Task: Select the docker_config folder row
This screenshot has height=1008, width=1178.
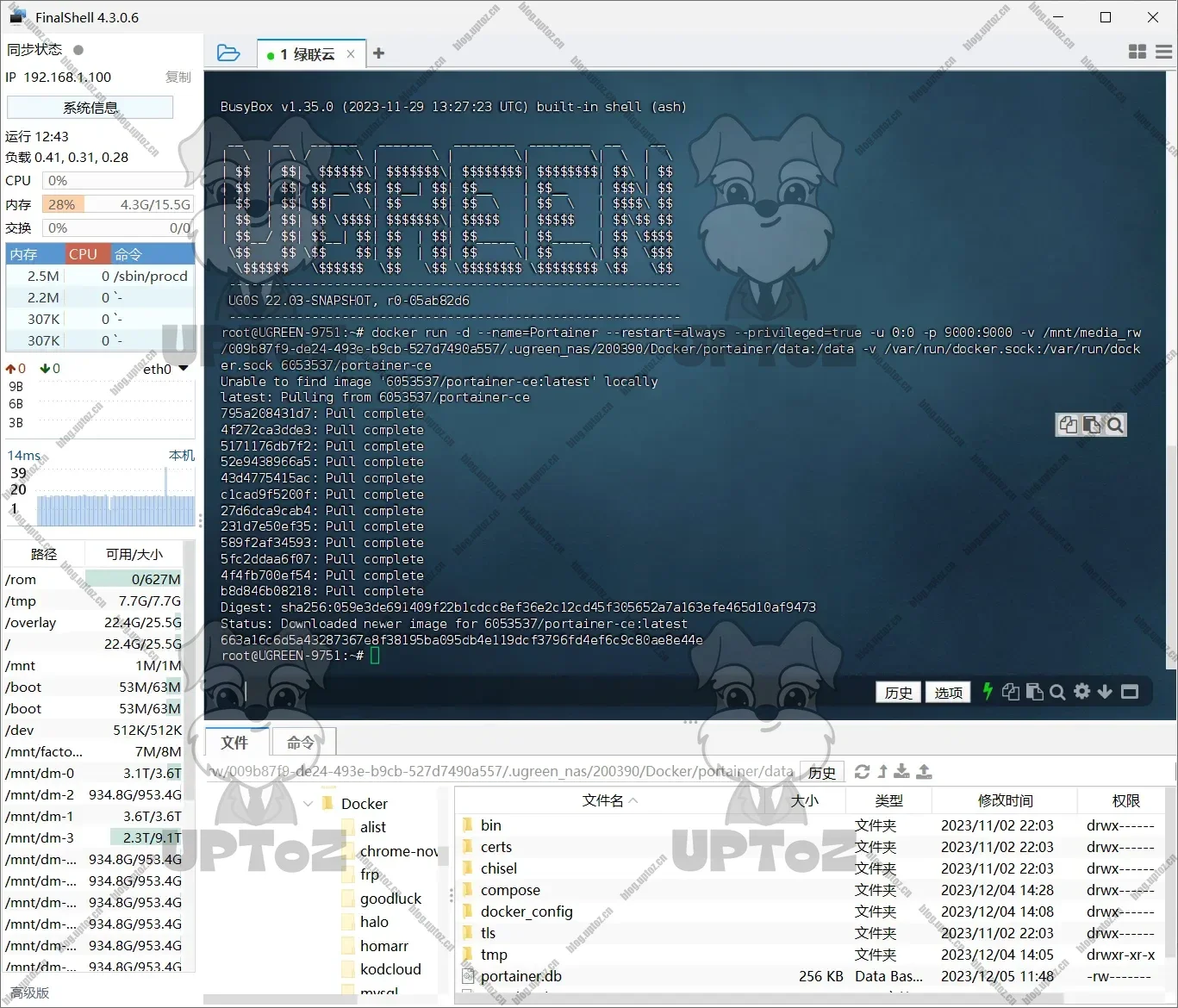Action: pyautogui.click(x=810, y=912)
